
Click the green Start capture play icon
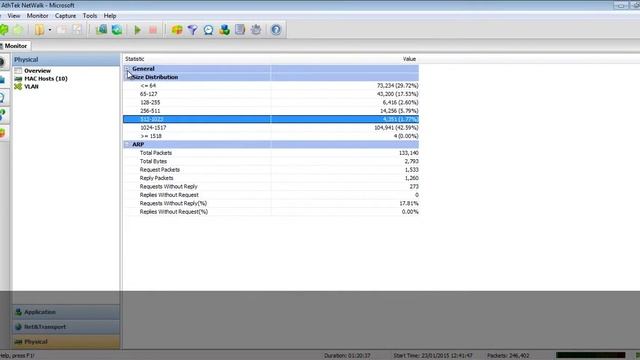pos(138,30)
